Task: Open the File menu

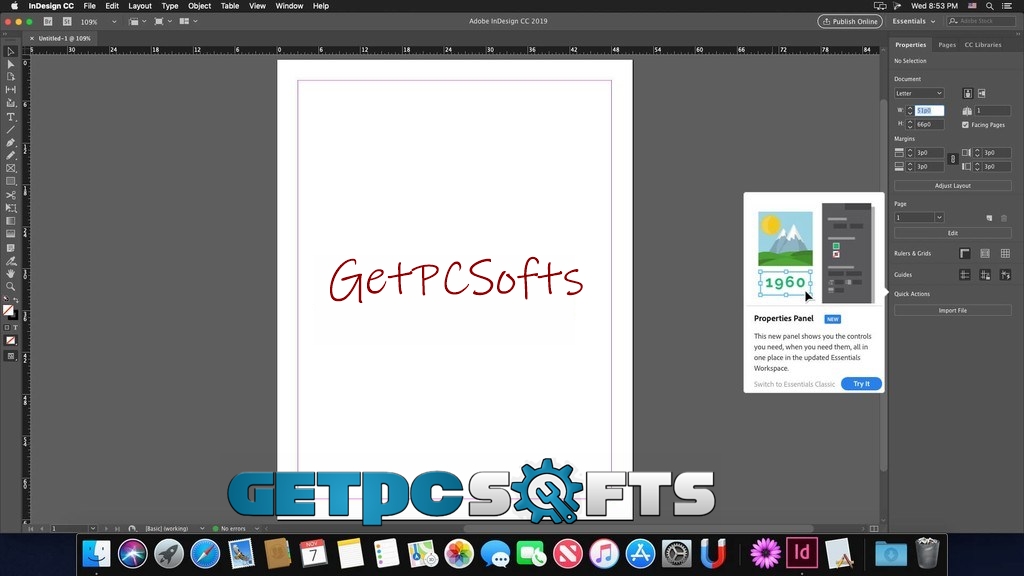Action: (x=89, y=6)
